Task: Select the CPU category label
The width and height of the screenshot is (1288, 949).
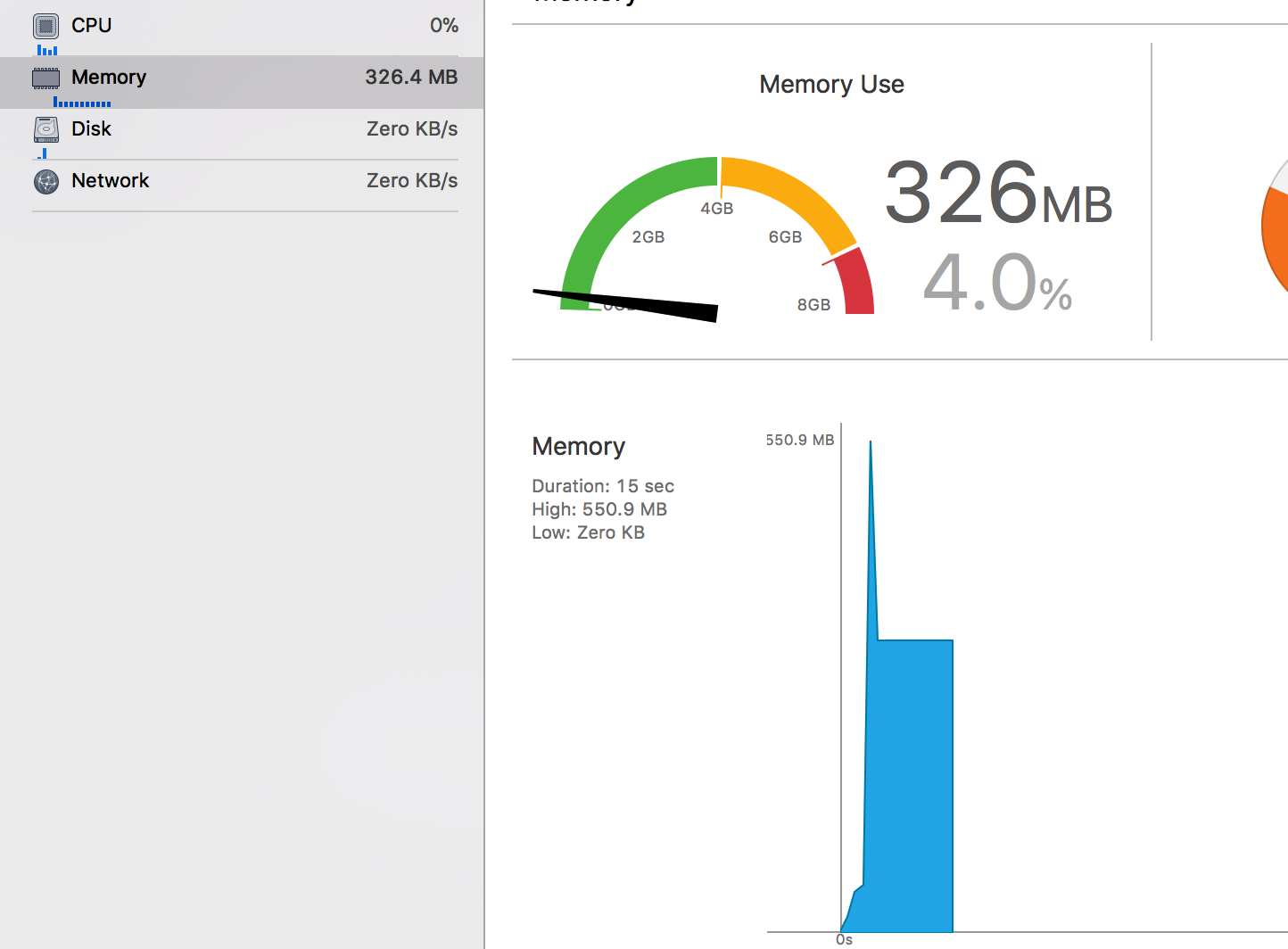Action: coord(92,26)
